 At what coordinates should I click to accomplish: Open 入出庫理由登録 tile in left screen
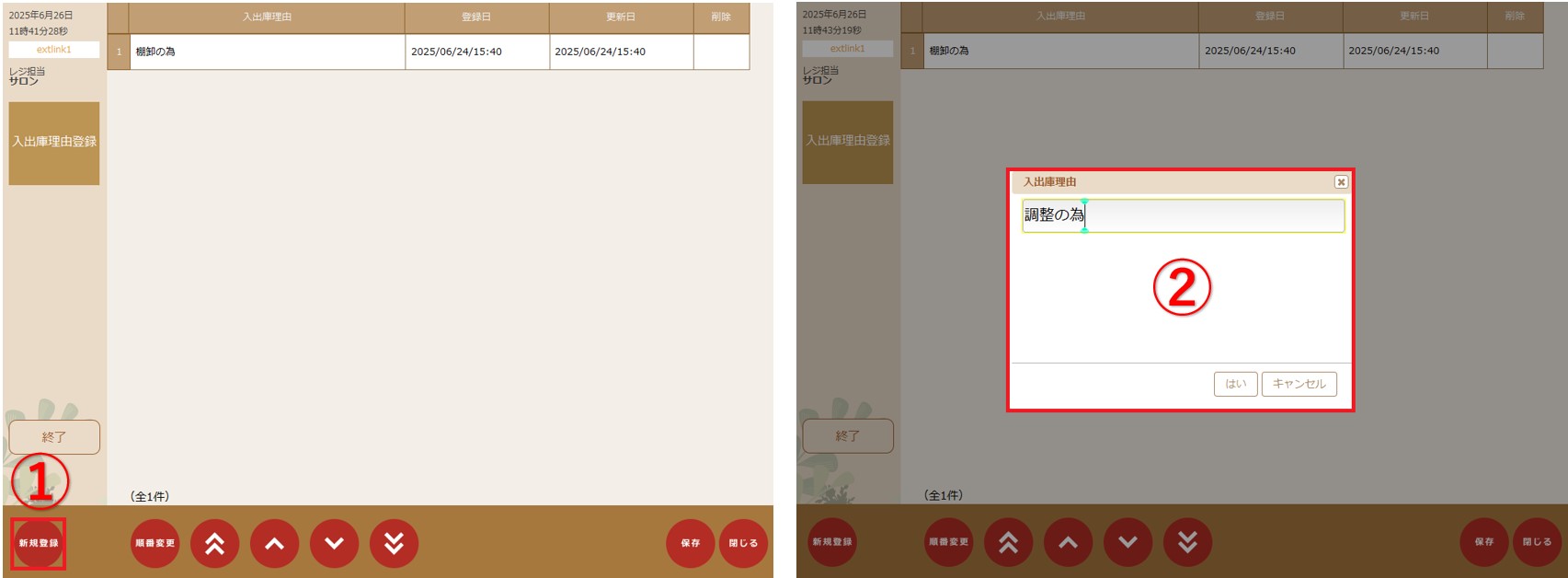point(54,143)
